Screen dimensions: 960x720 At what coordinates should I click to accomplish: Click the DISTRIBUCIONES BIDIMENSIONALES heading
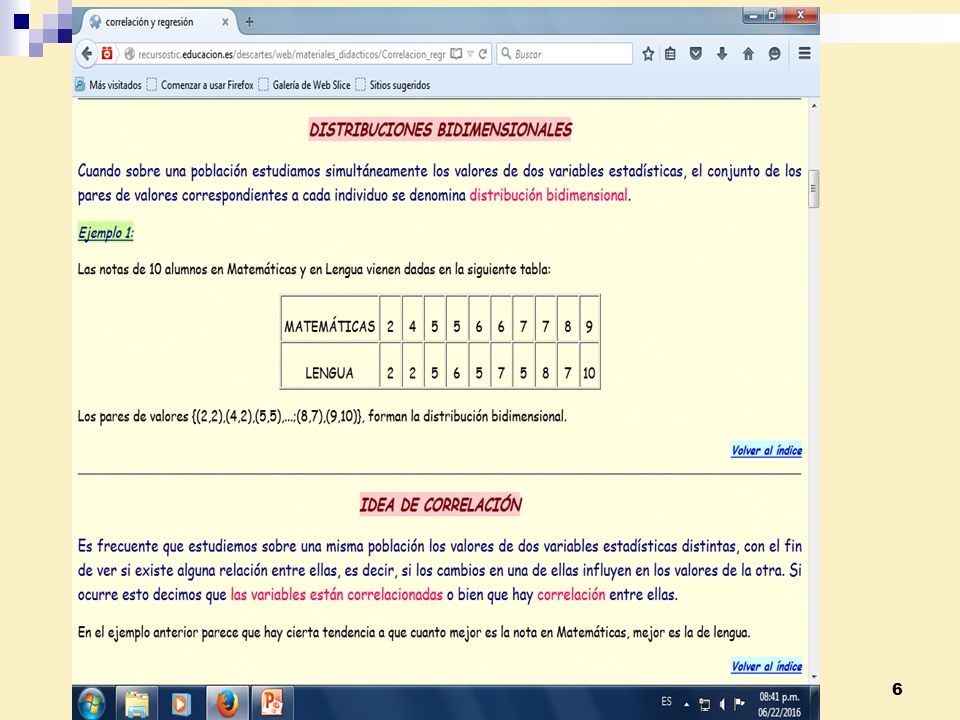click(x=440, y=130)
